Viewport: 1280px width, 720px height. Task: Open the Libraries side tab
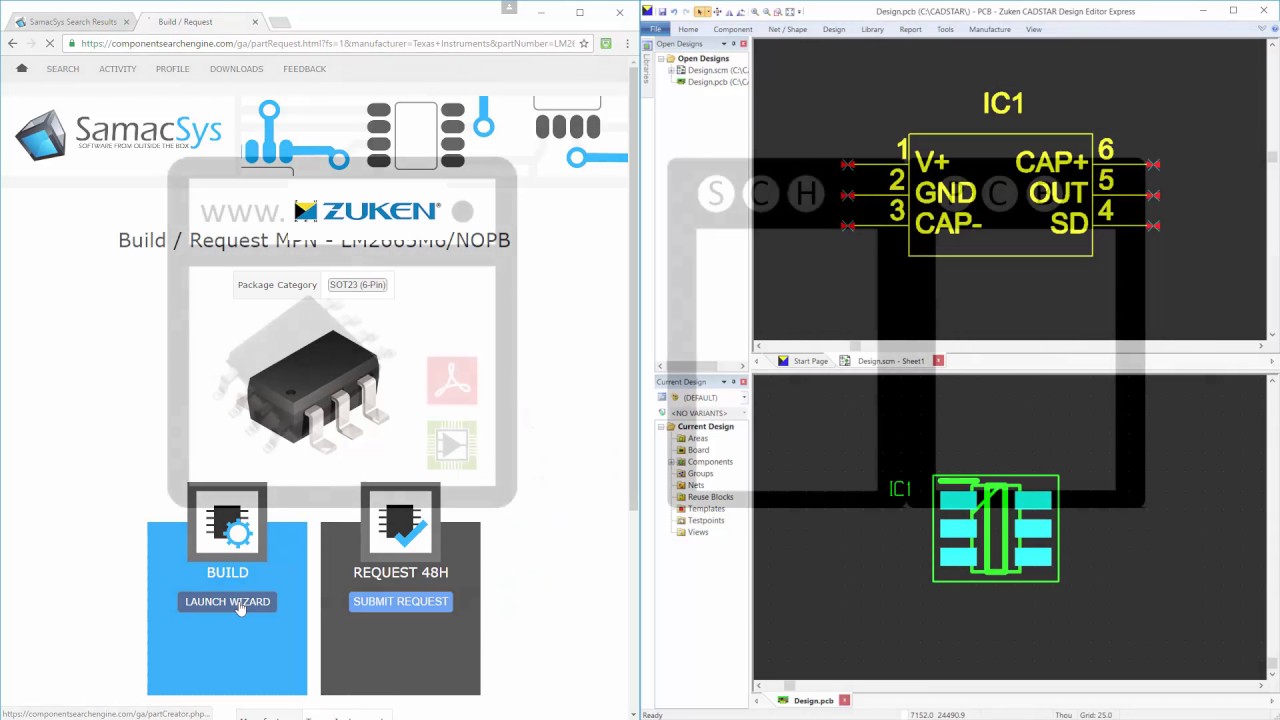click(646, 68)
